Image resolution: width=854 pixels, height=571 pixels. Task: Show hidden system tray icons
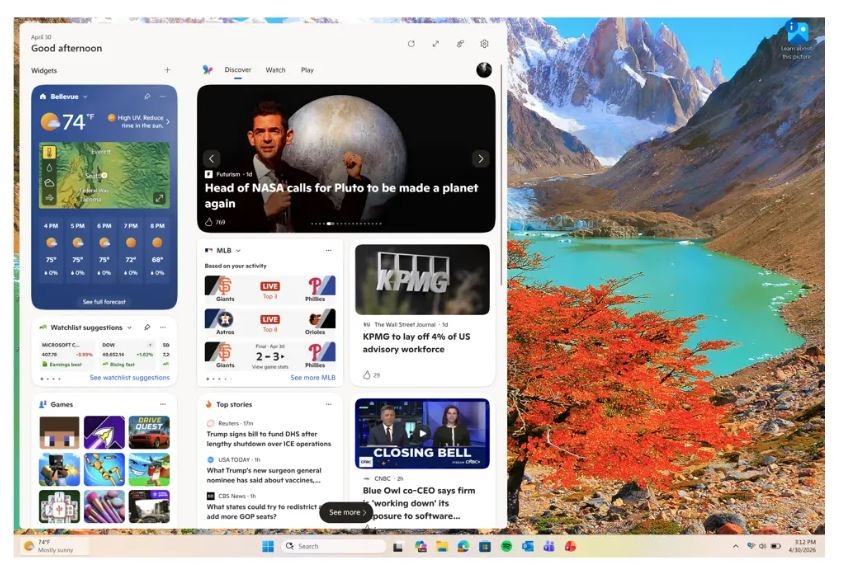coord(735,546)
